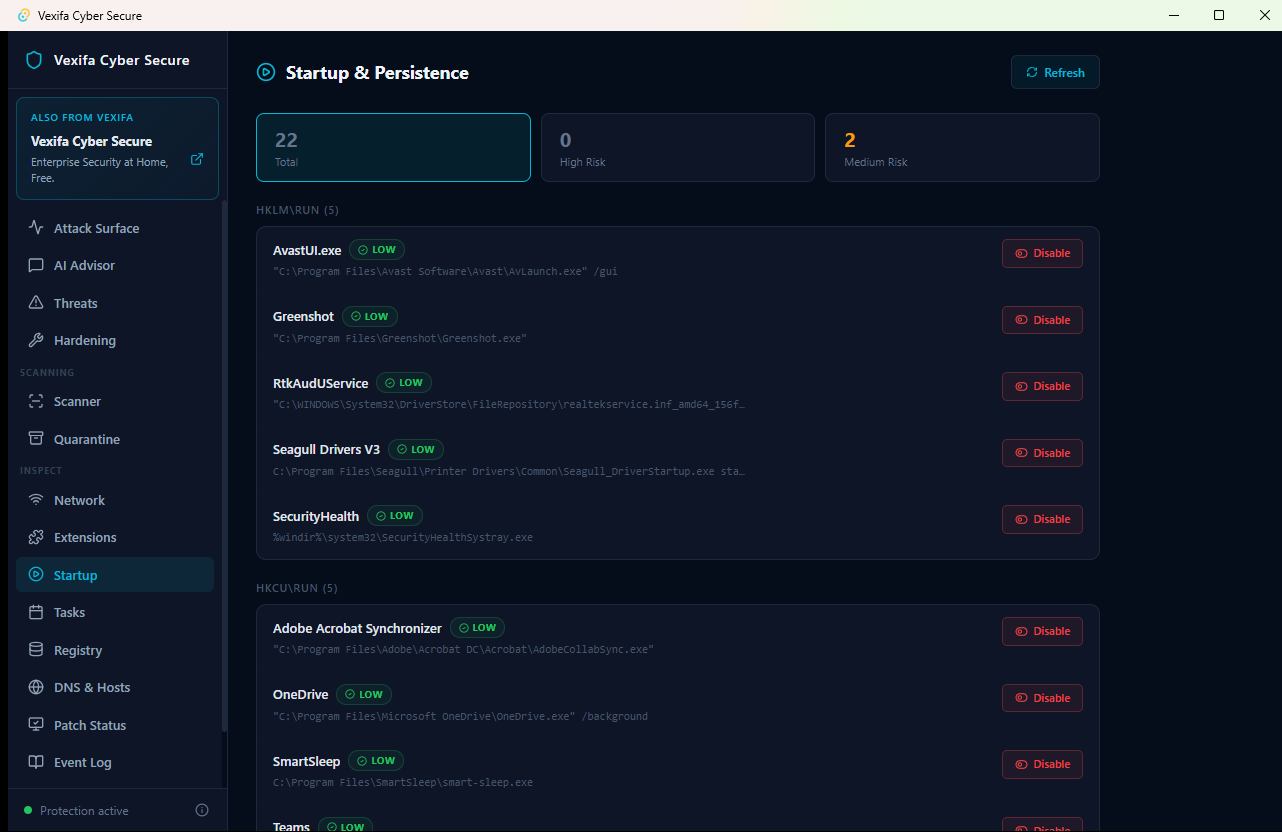Click the Attack Surface pulse icon
This screenshot has width=1282, height=832.
tap(36, 228)
